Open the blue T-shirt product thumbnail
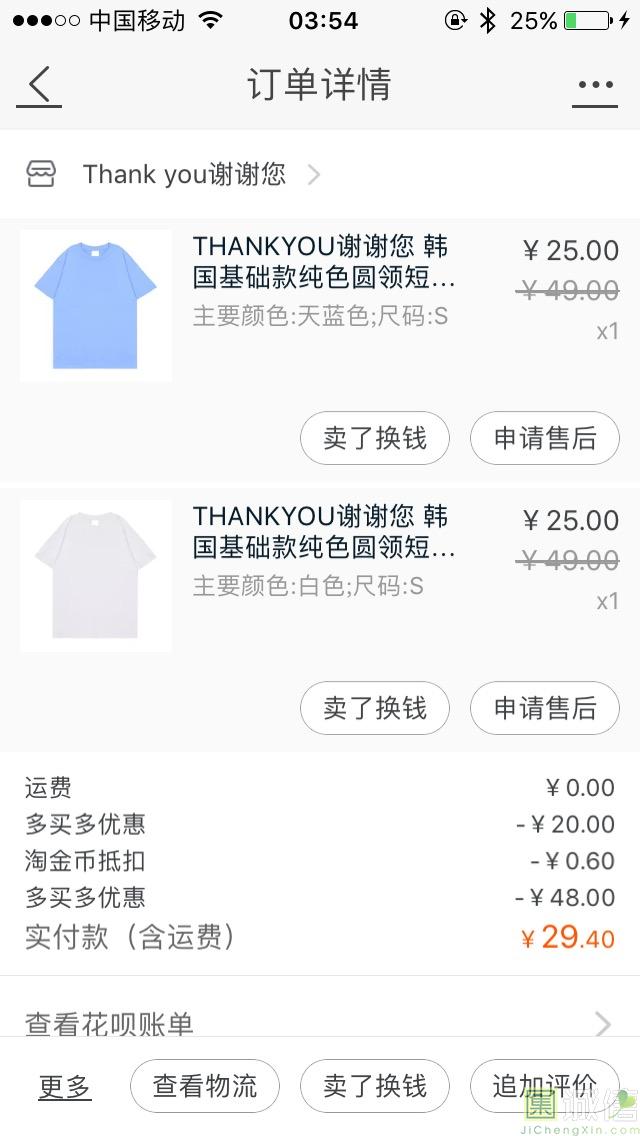The width and height of the screenshot is (640, 1136). pyautogui.click(x=96, y=306)
